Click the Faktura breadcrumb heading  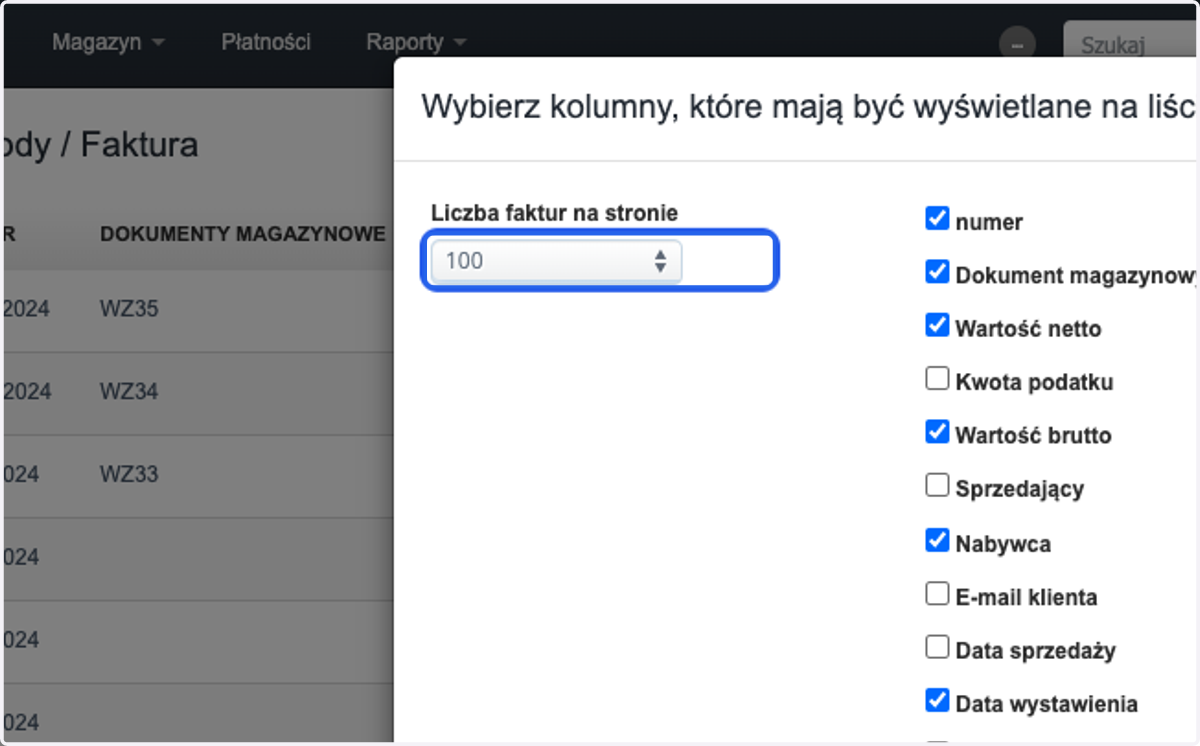click(x=139, y=145)
